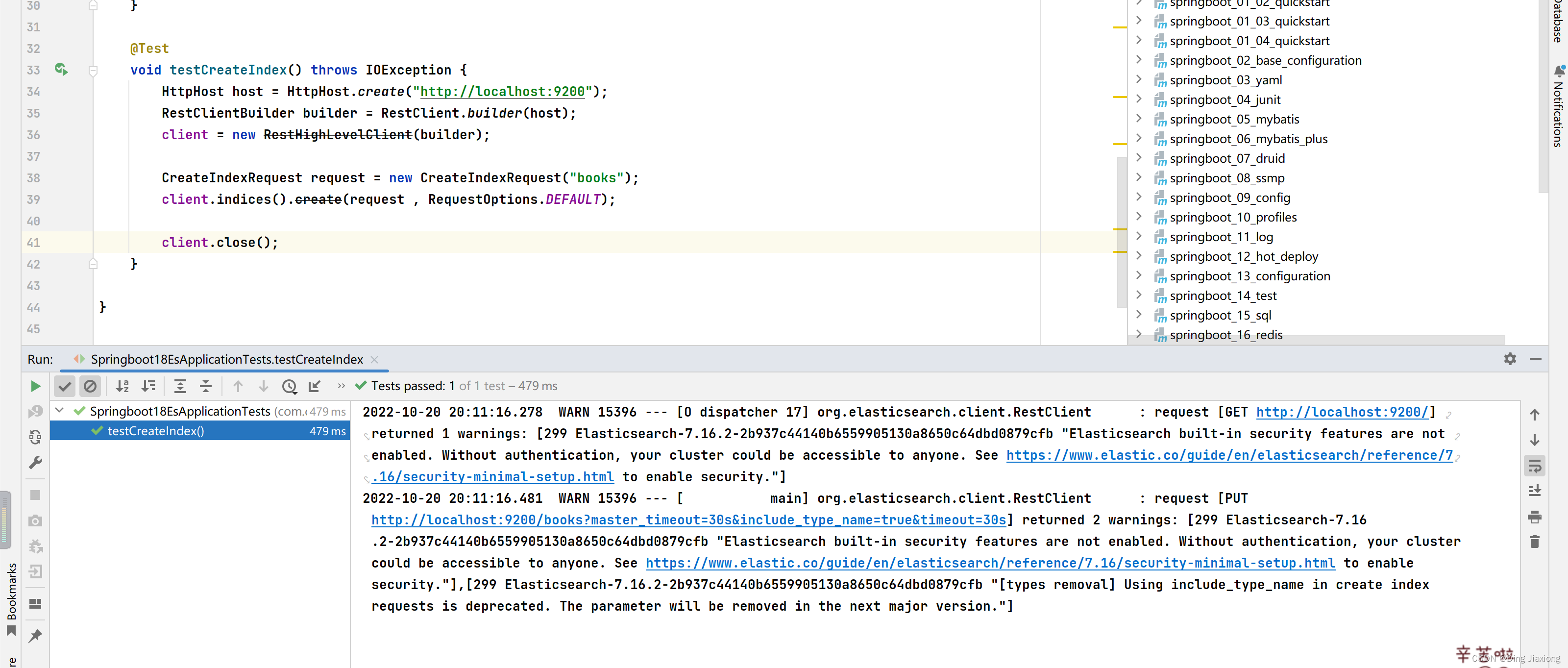Click the Run test play button

[35, 386]
